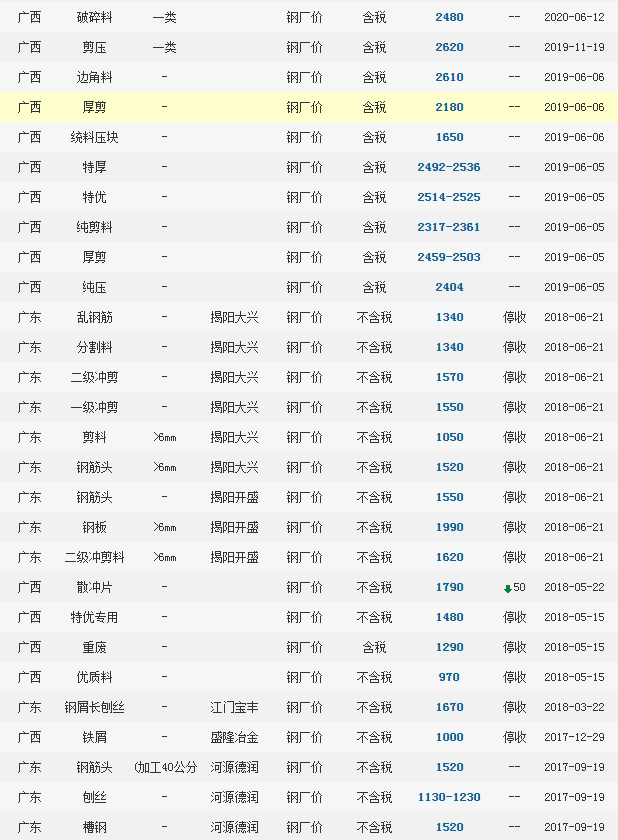Open price link 1650 for 统料压块
The image size is (618, 840).
(x=449, y=137)
